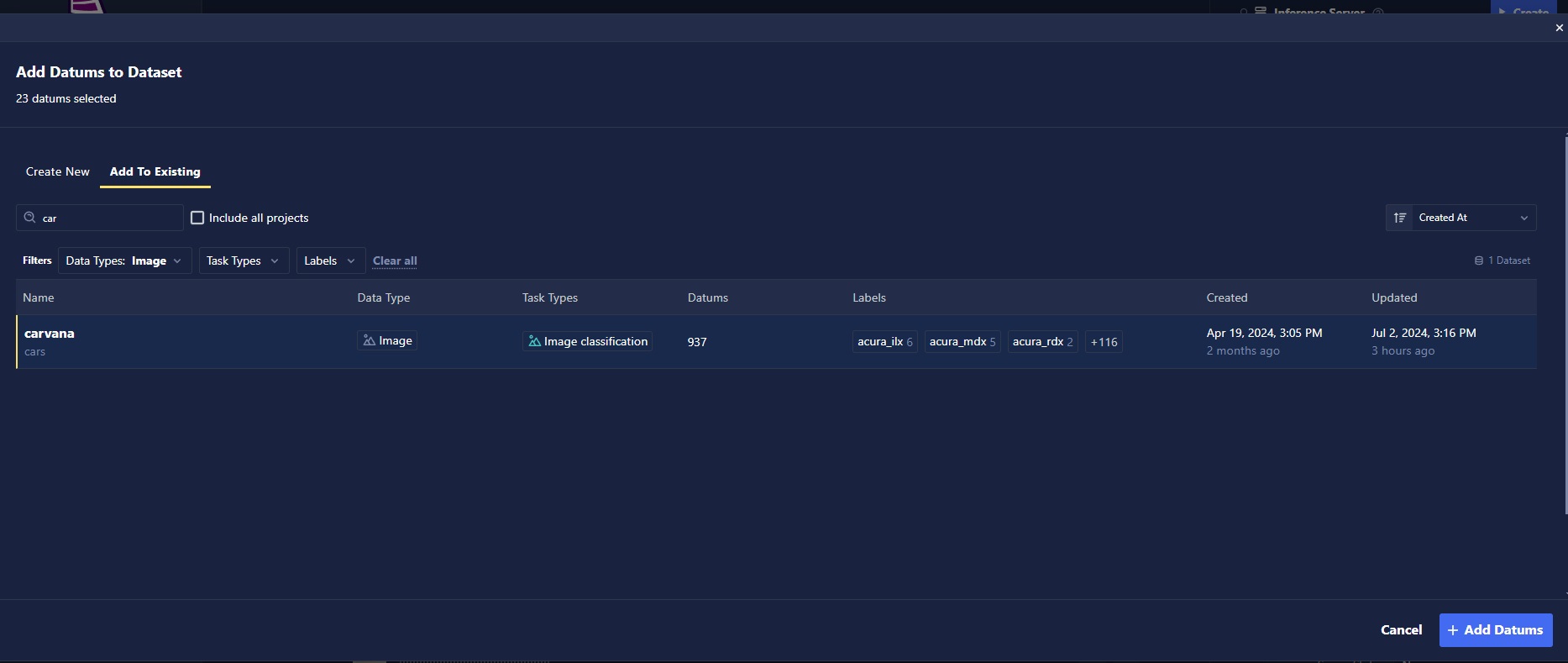Click the +116 more labels badge
This screenshot has width=1568, height=663.
tap(1104, 342)
